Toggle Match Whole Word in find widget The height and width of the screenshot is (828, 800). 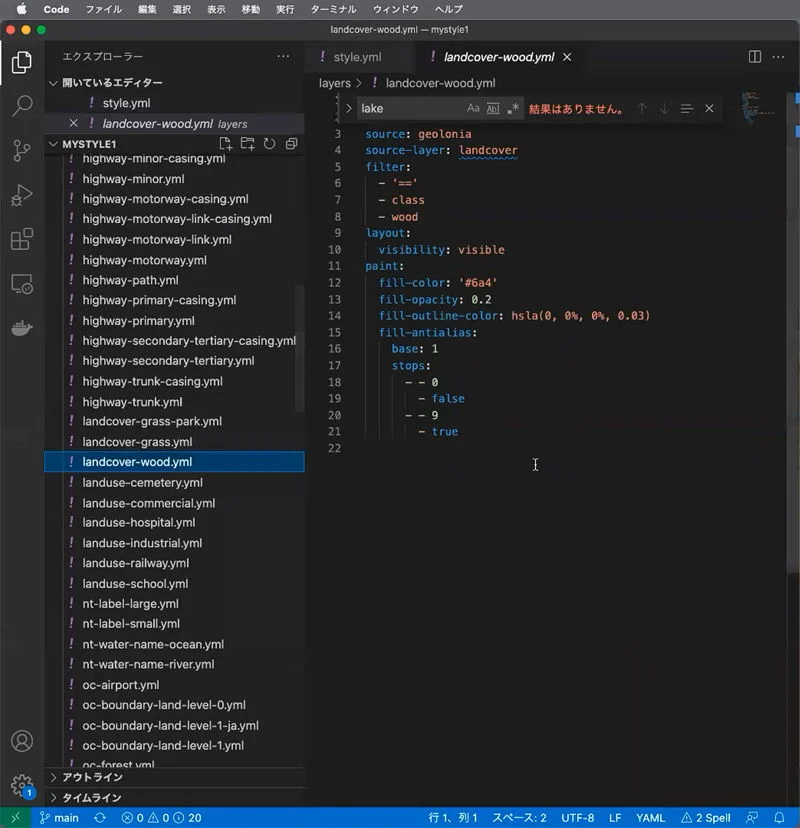click(x=493, y=108)
